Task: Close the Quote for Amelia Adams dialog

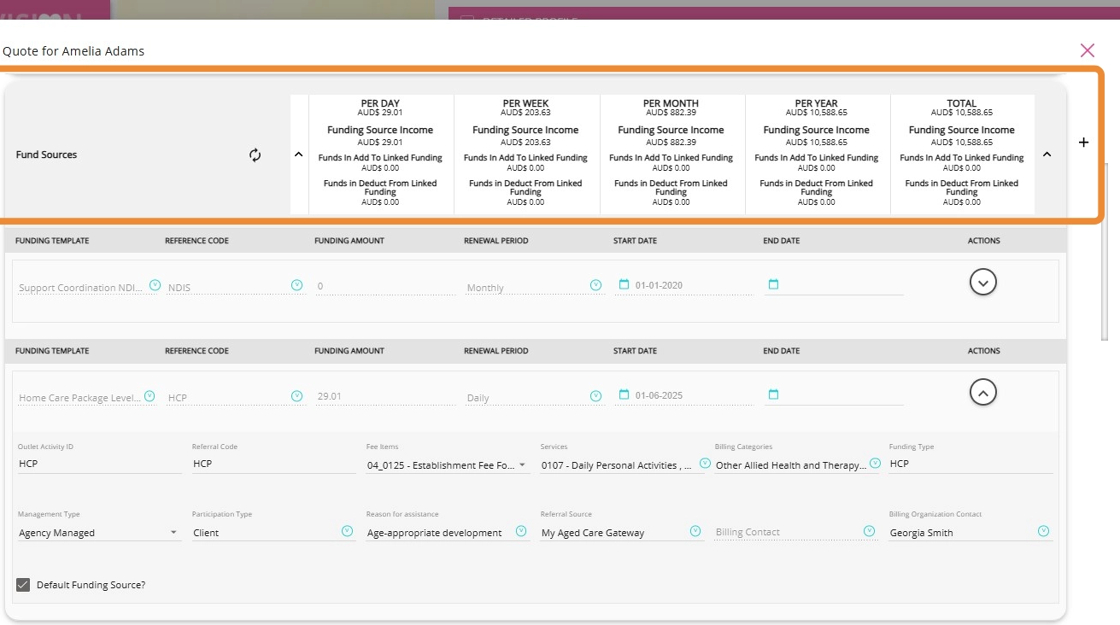Action: (x=1087, y=50)
